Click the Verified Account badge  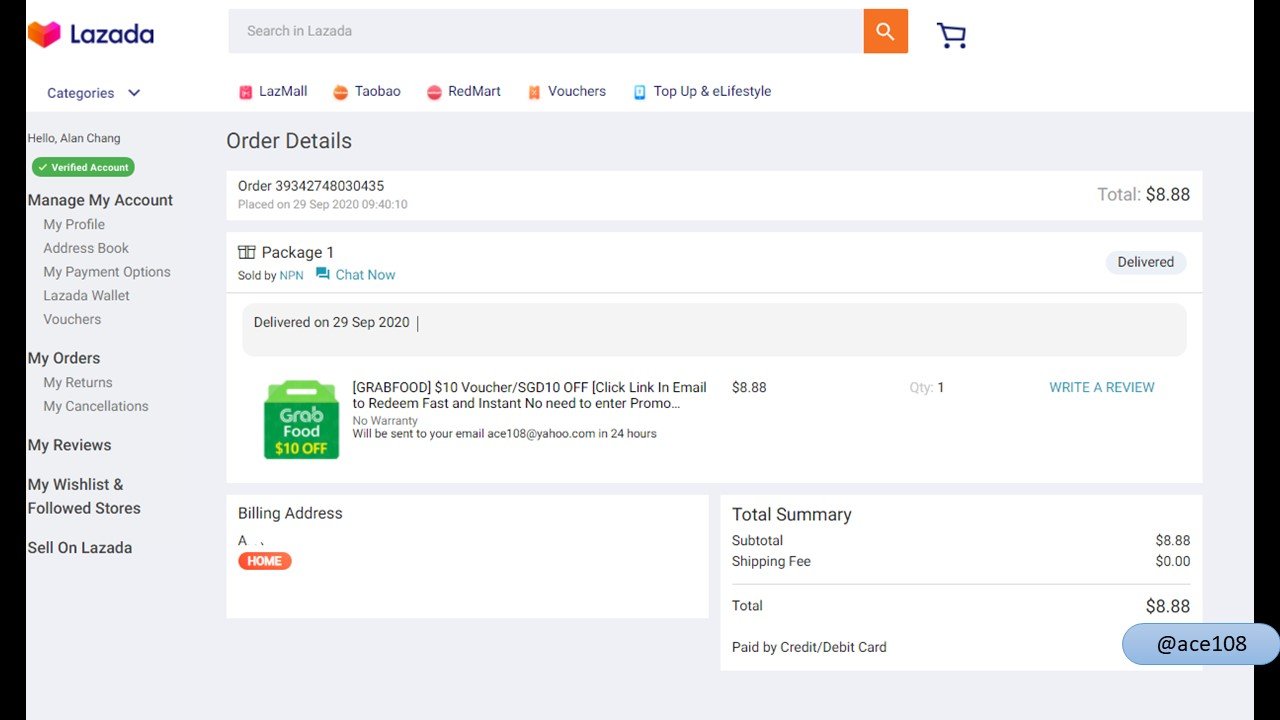[x=83, y=167]
